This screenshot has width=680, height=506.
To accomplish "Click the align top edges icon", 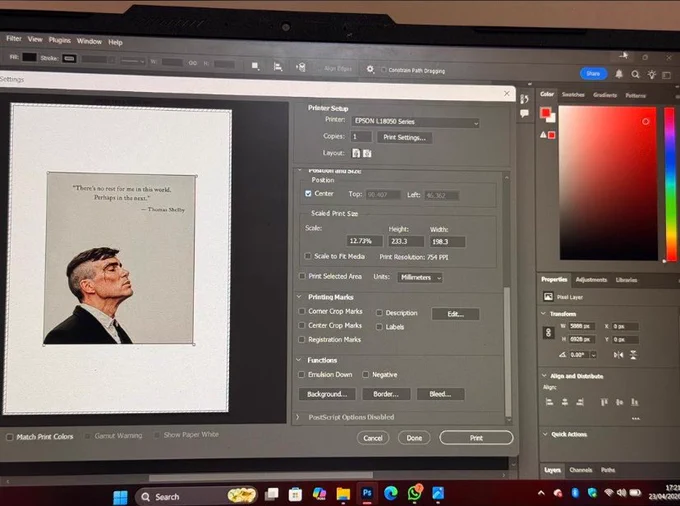I will 604,402.
